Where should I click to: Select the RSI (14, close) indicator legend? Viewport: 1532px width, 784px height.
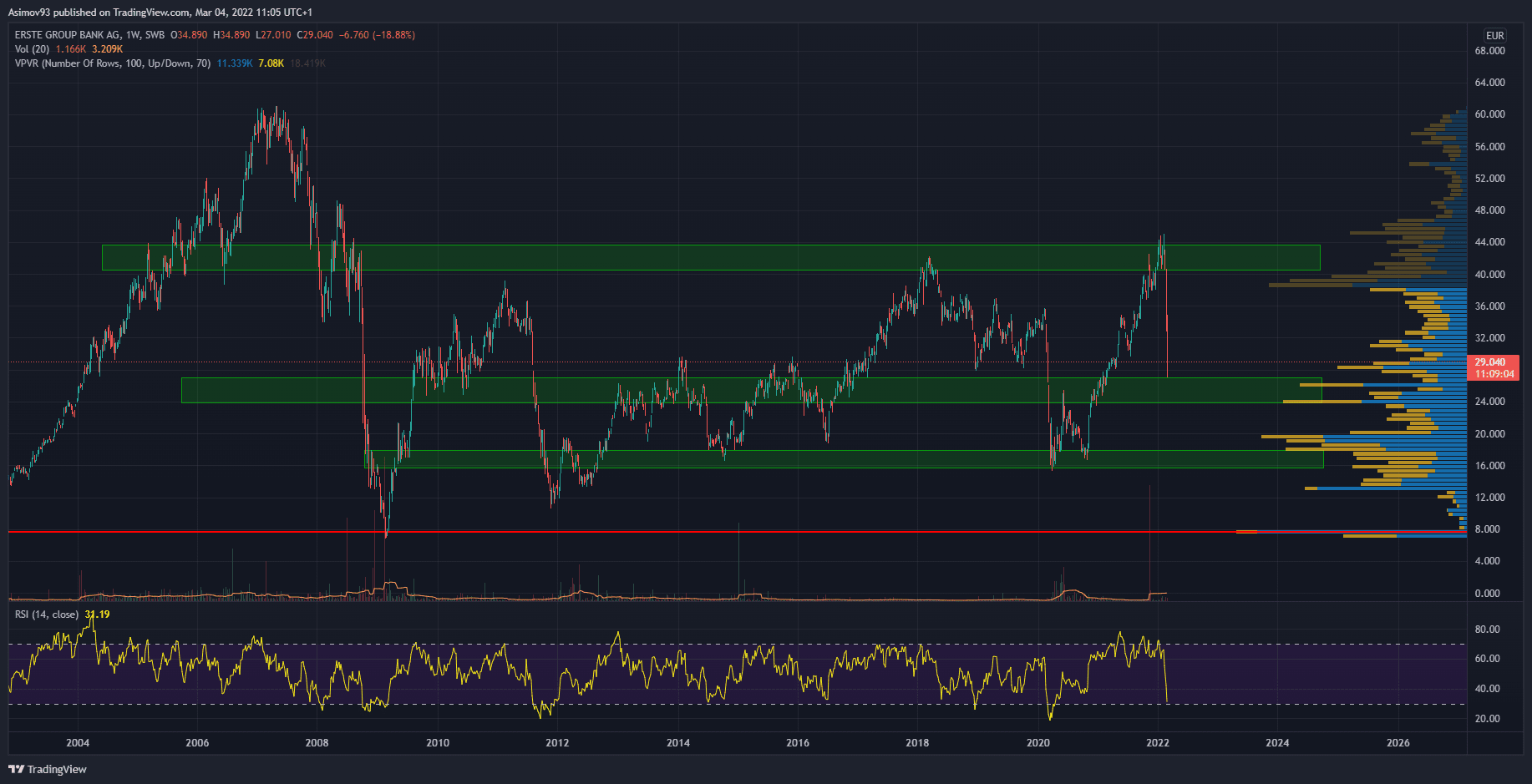tap(47, 615)
